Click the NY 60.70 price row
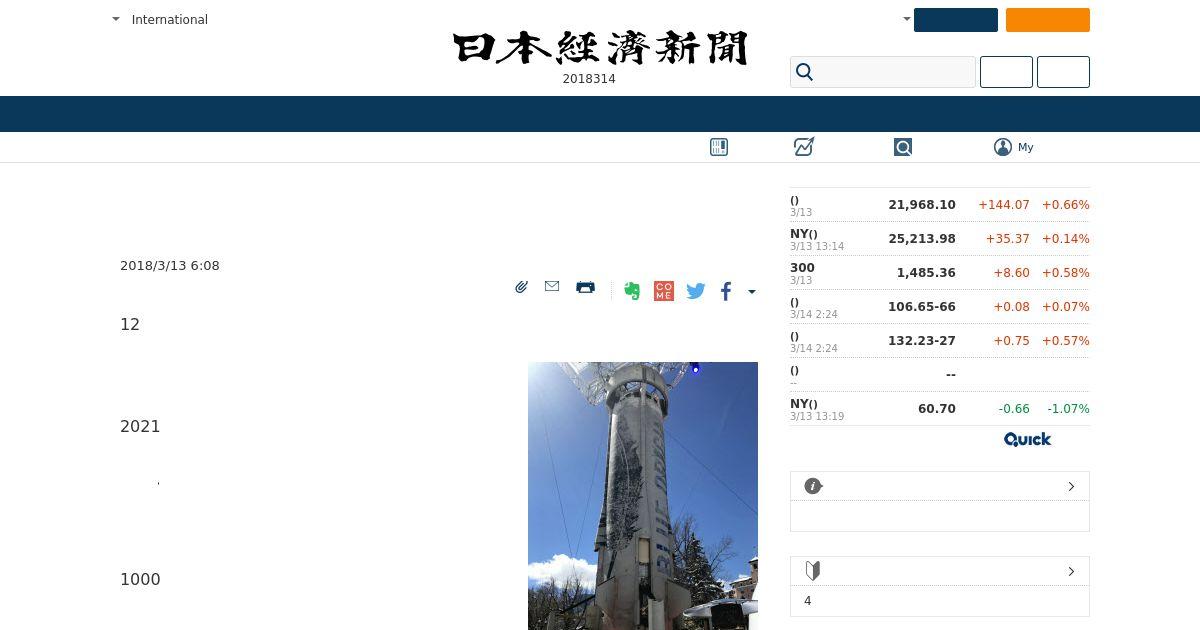This screenshot has width=1200, height=630. pyautogui.click(x=940, y=409)
